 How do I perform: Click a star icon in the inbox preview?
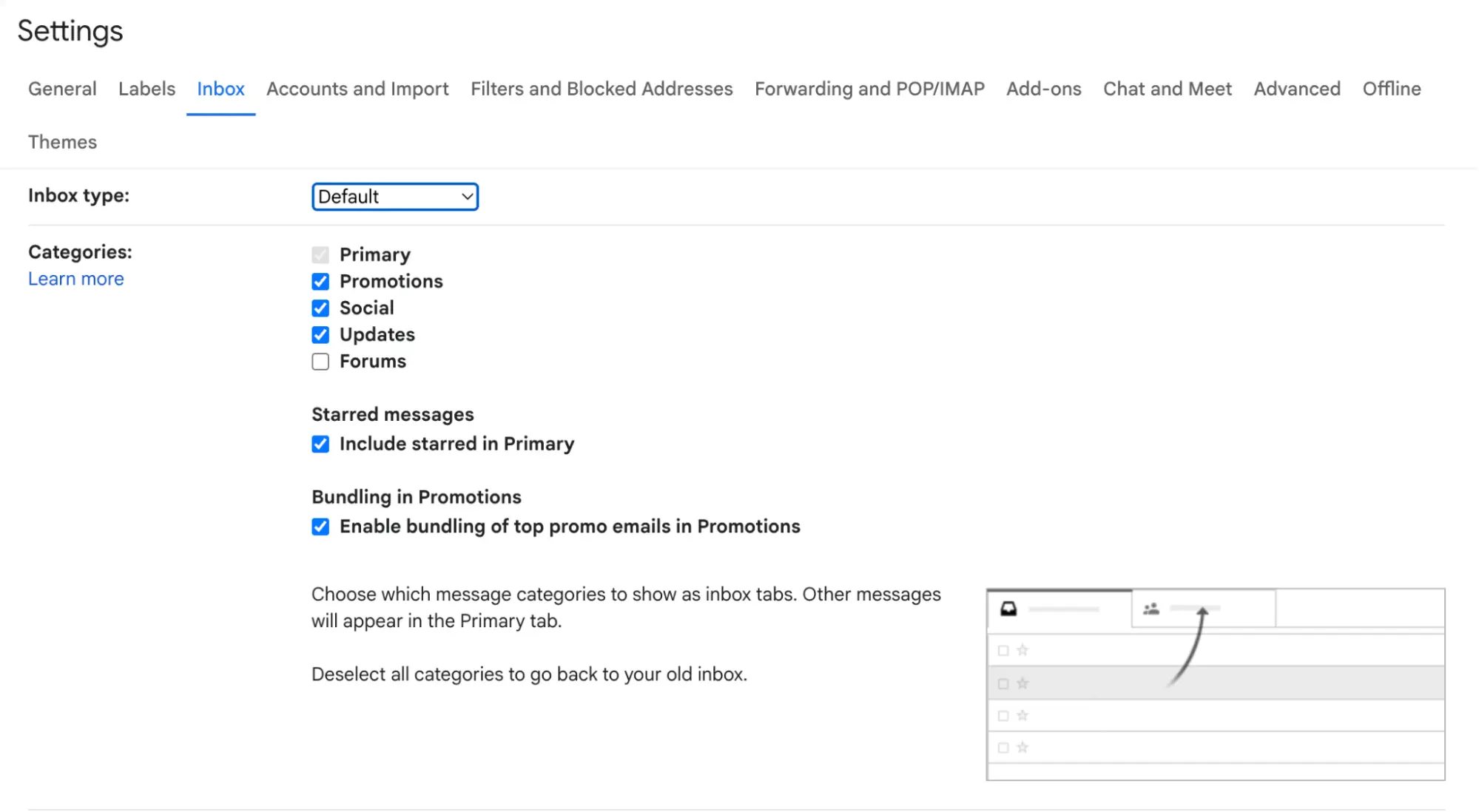1023,650
